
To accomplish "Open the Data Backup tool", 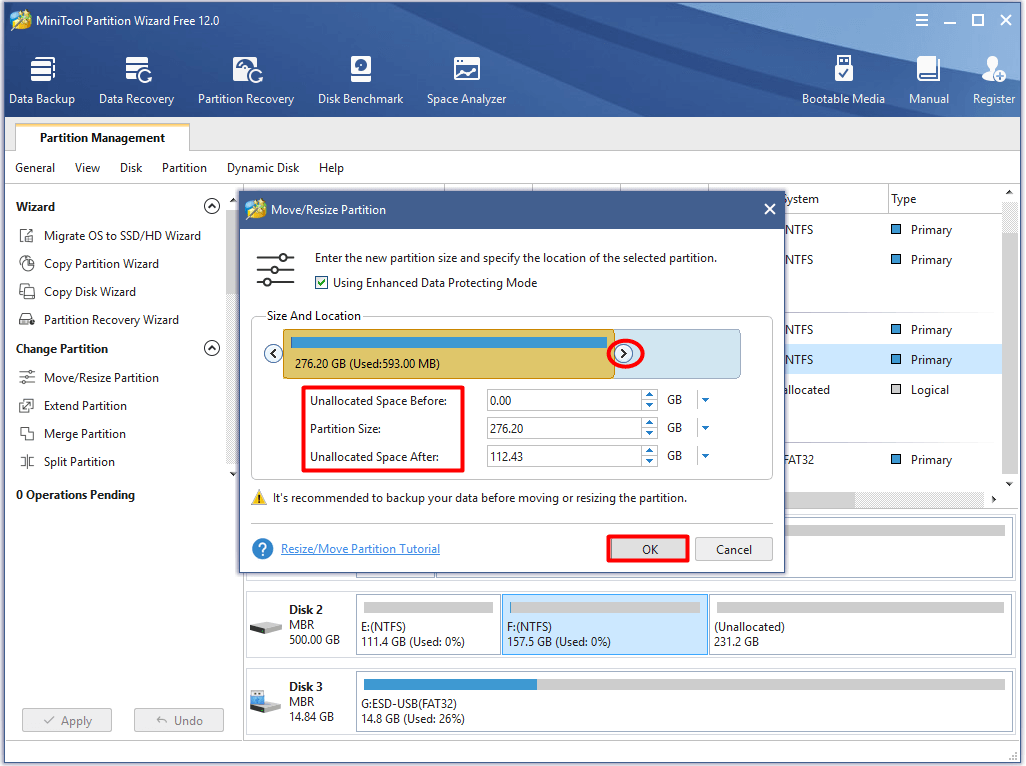I will [42, 80].
